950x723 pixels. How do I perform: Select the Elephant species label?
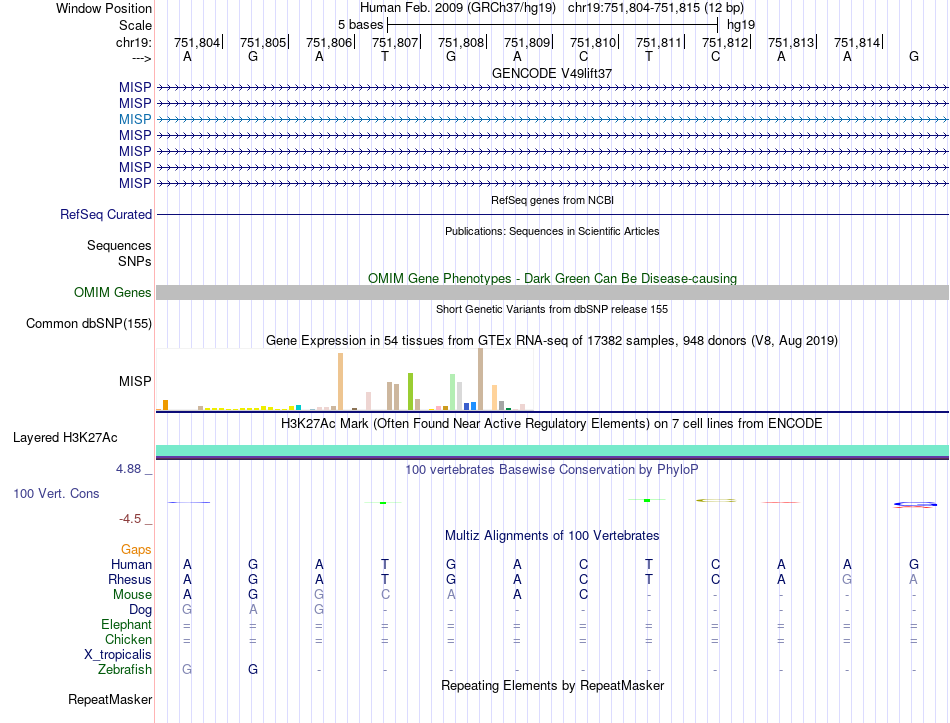(x=127, y=624)
